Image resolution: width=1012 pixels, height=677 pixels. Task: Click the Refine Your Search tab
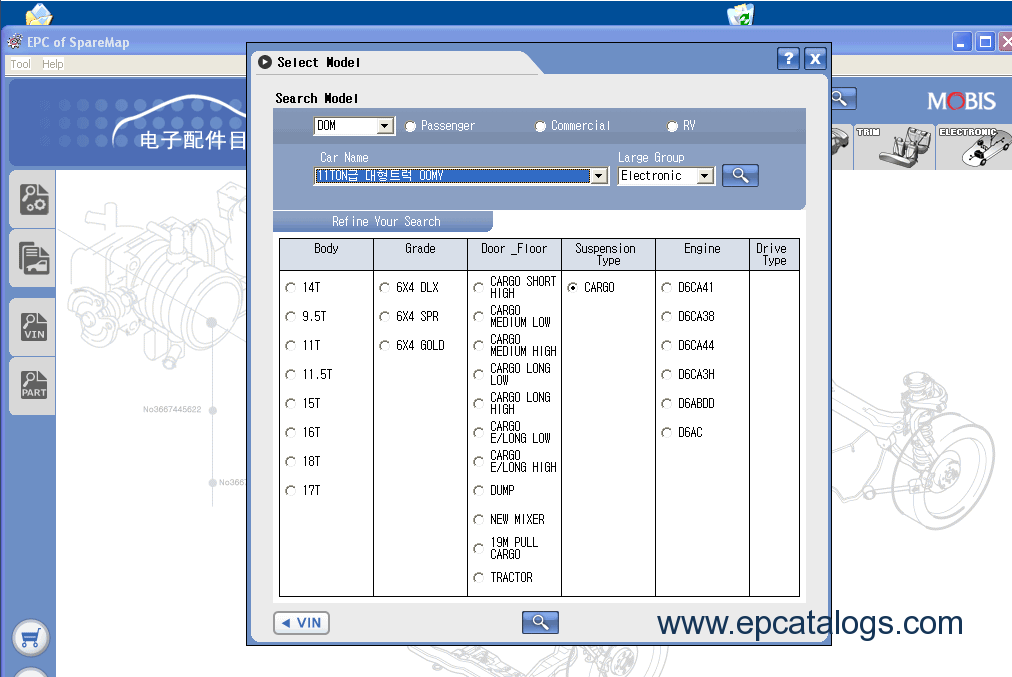tap(383, 221)
